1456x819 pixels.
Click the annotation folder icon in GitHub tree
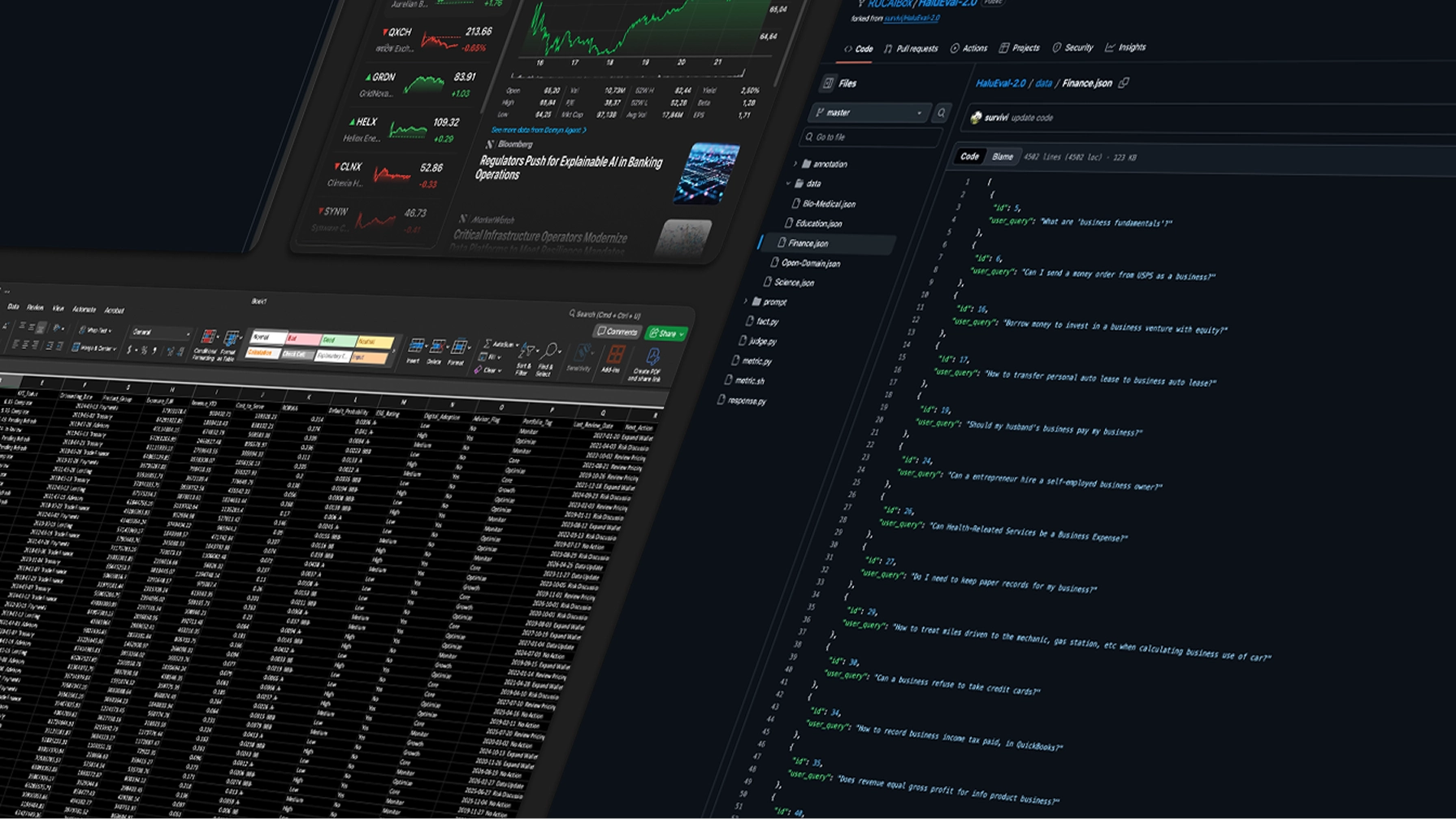coord(807,163)
